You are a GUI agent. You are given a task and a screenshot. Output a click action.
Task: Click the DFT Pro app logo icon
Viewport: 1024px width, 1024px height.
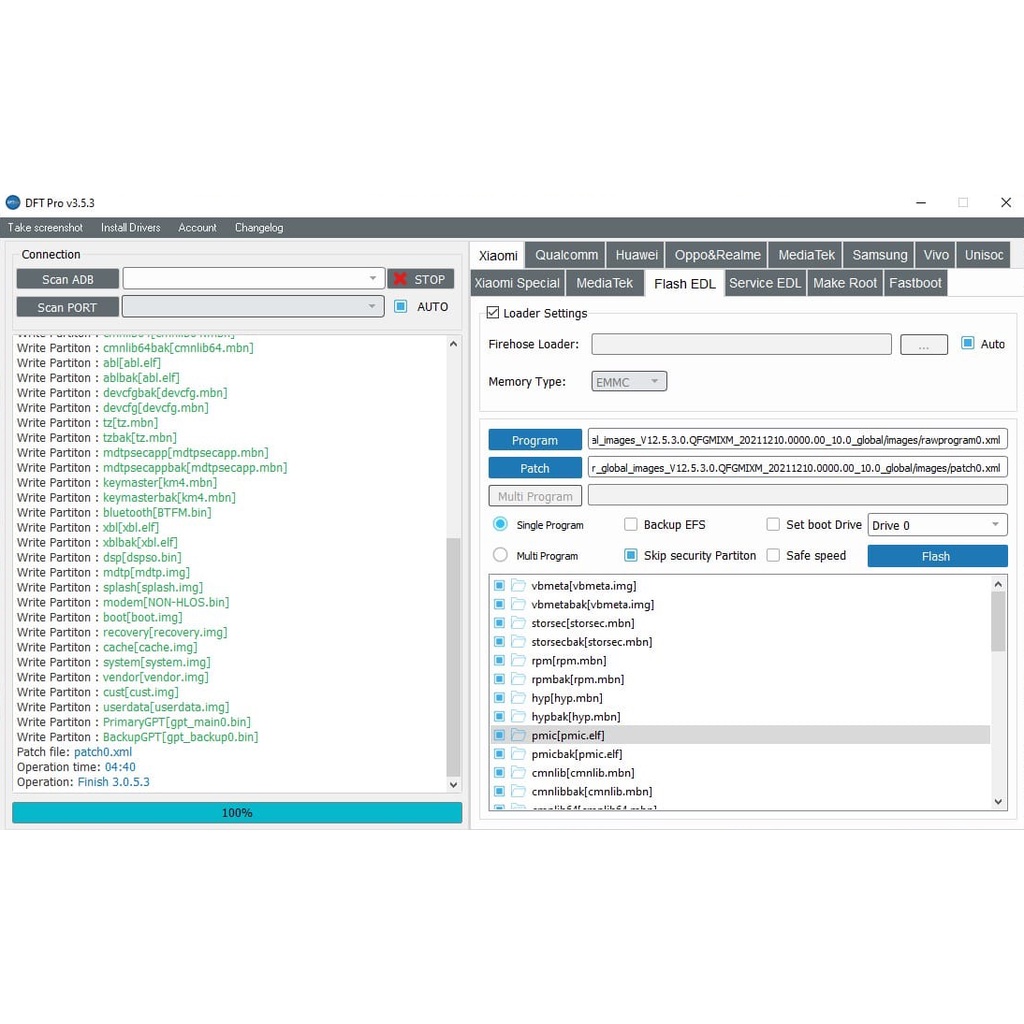pos(12,202)
